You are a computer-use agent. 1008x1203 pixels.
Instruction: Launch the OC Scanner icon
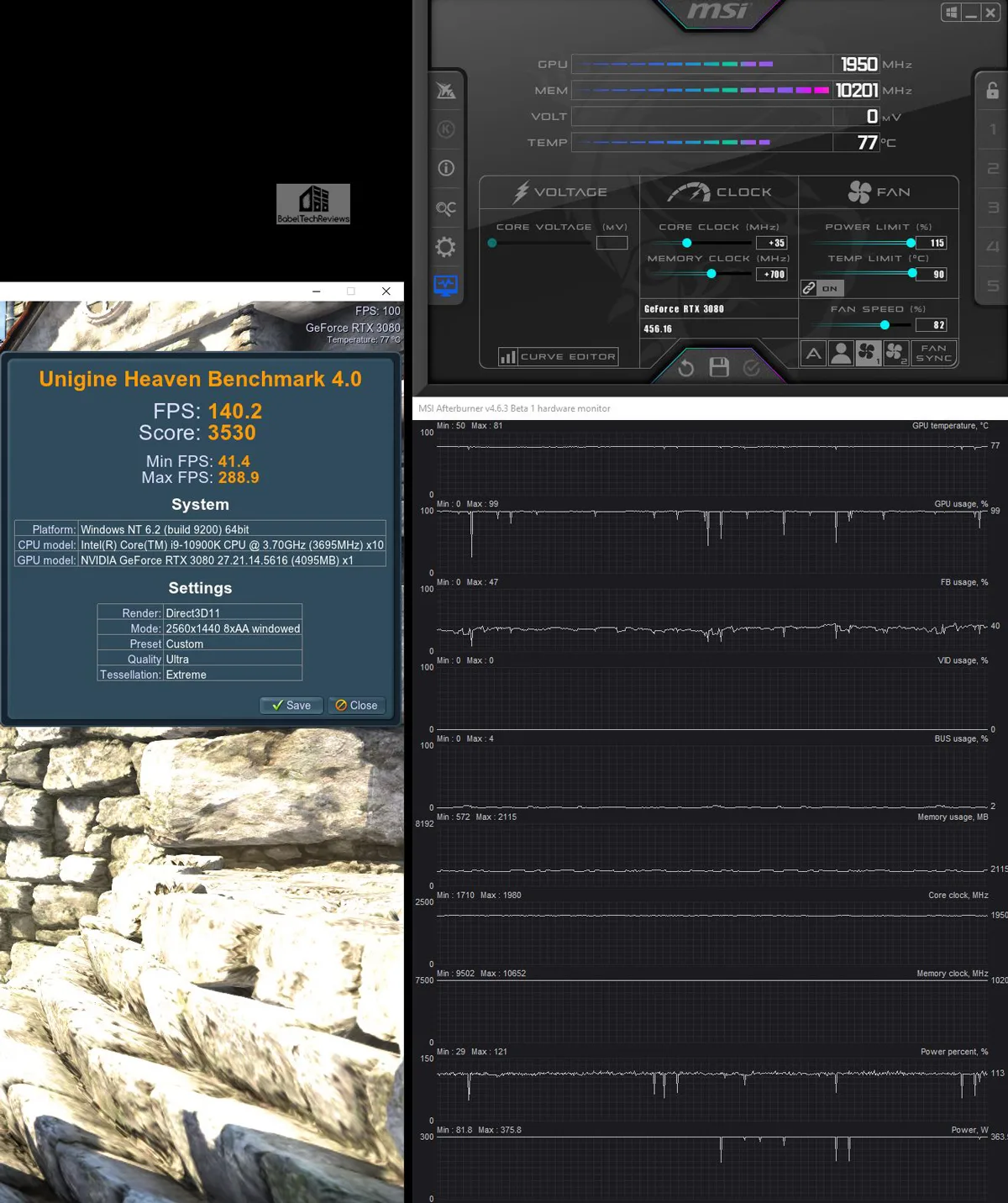pyautogui.click(x=446, y=208)
